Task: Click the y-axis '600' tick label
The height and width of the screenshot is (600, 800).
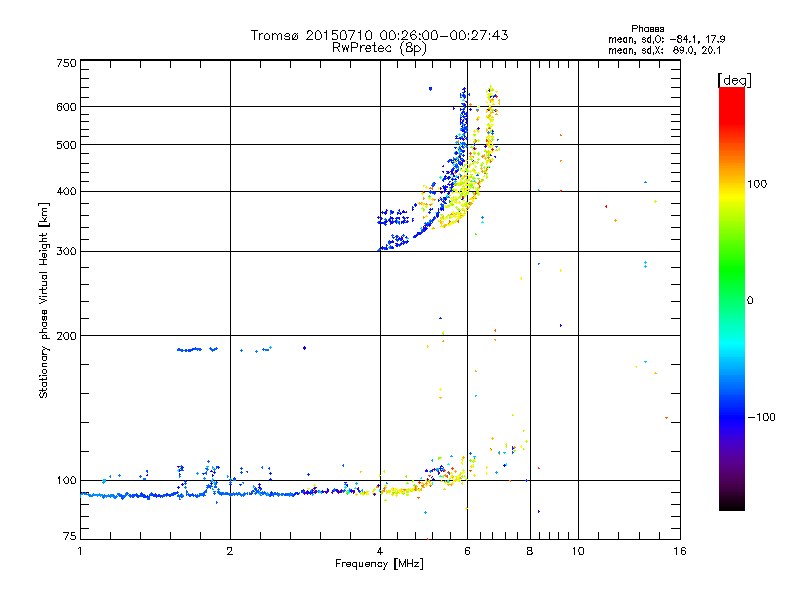Action: click(66, 107)
